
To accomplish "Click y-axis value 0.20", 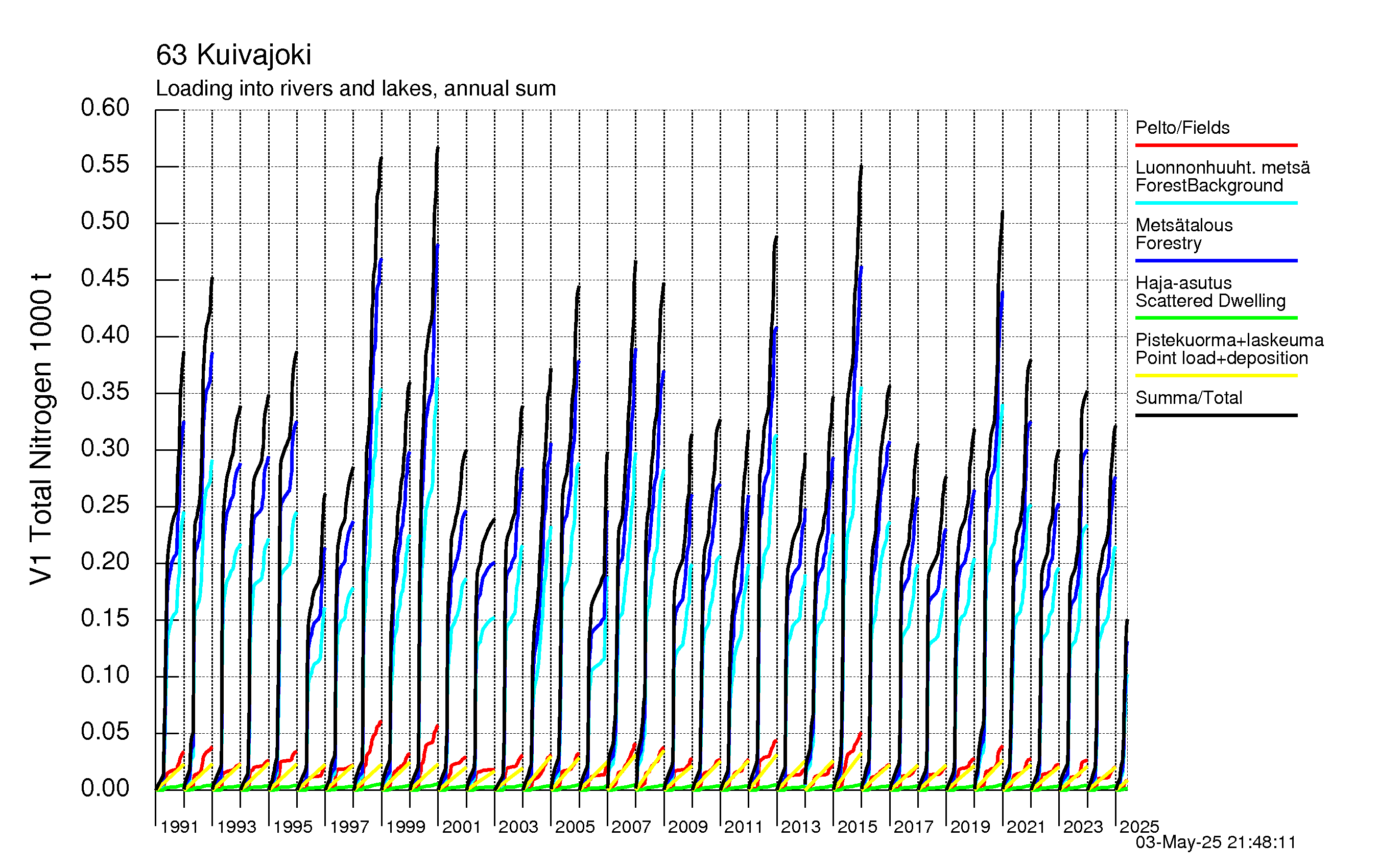I will click(105, 562).
